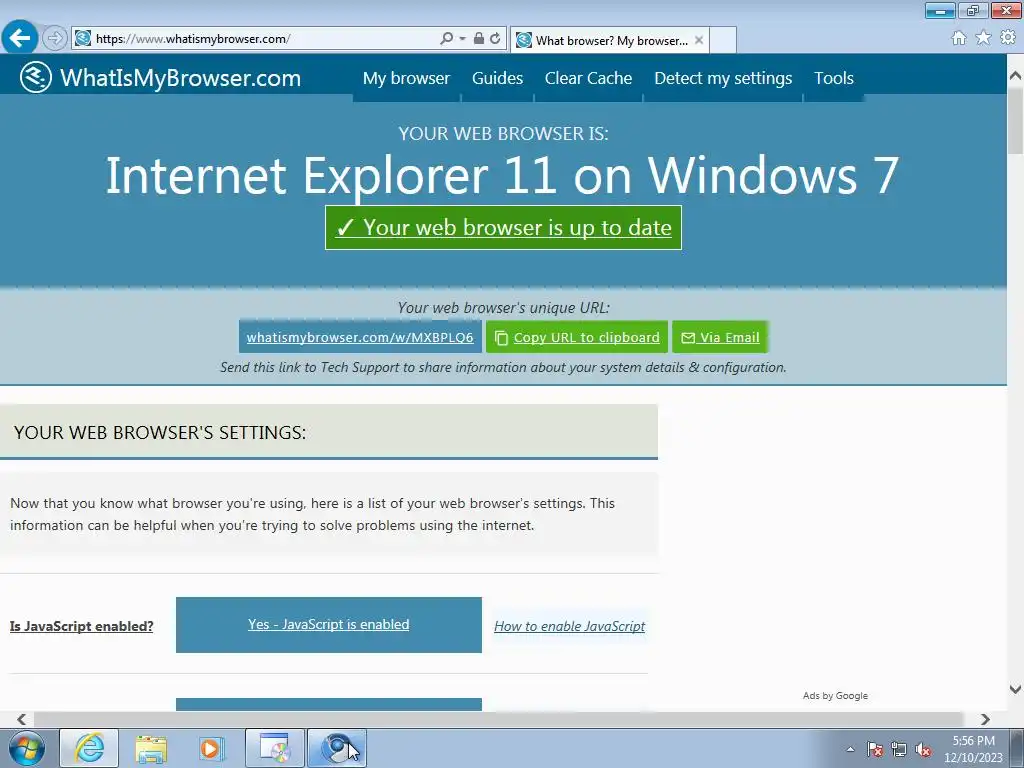Screen dimensions: 1024x768
Task: Click 'Your web browser is up to date'
Action: click(504, 227)
